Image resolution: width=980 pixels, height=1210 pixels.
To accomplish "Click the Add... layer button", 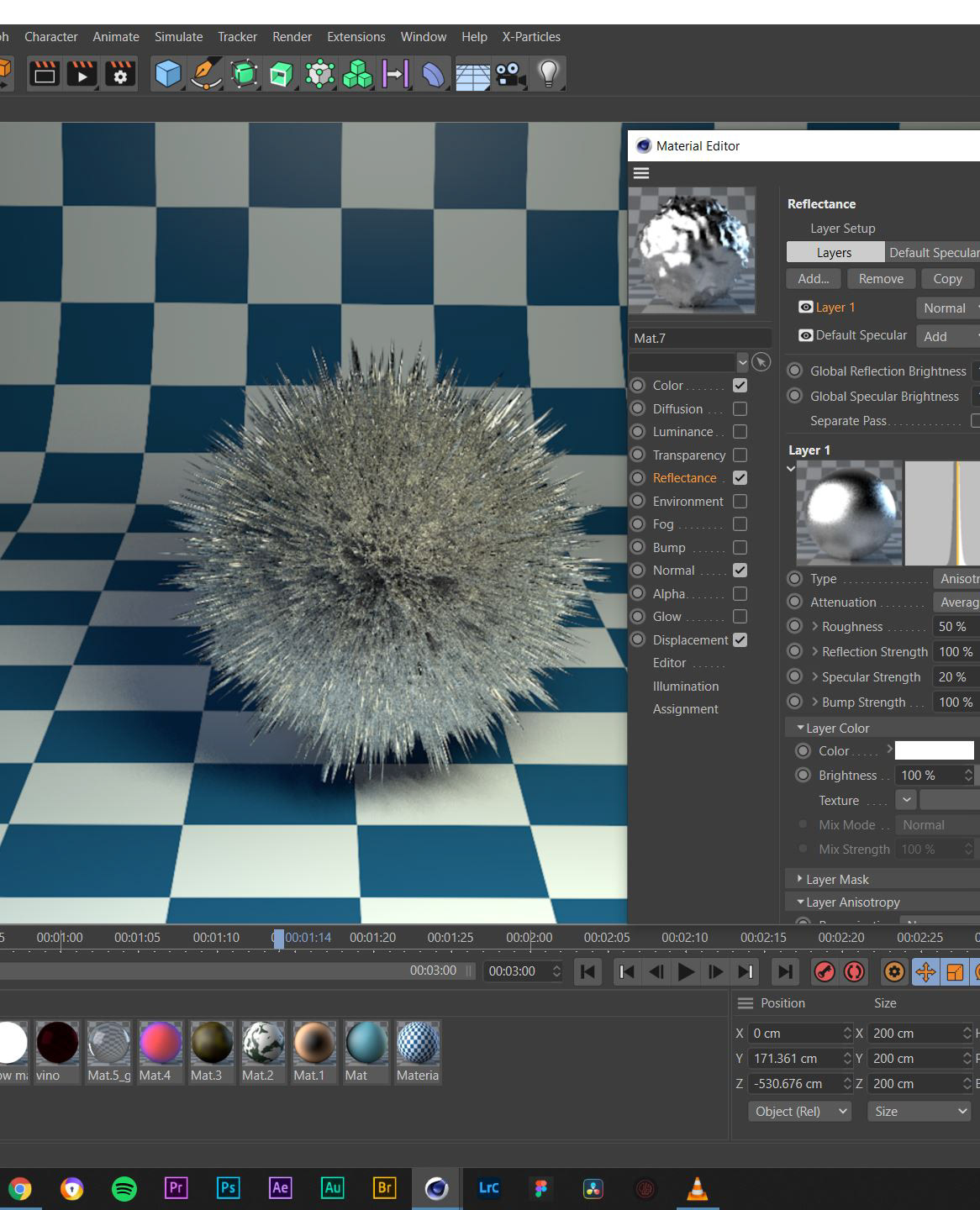I will pos(813,279).
